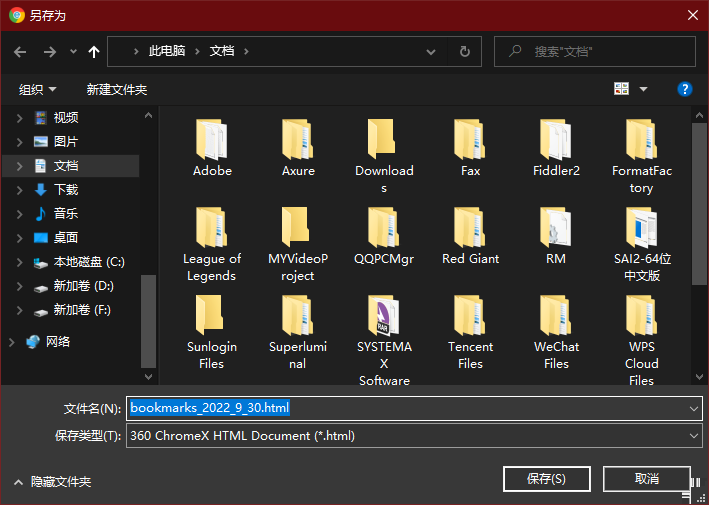Screen dimensions: 709x505
Task: Select 文档 in the navigation pane
Action: pos(66,166)
